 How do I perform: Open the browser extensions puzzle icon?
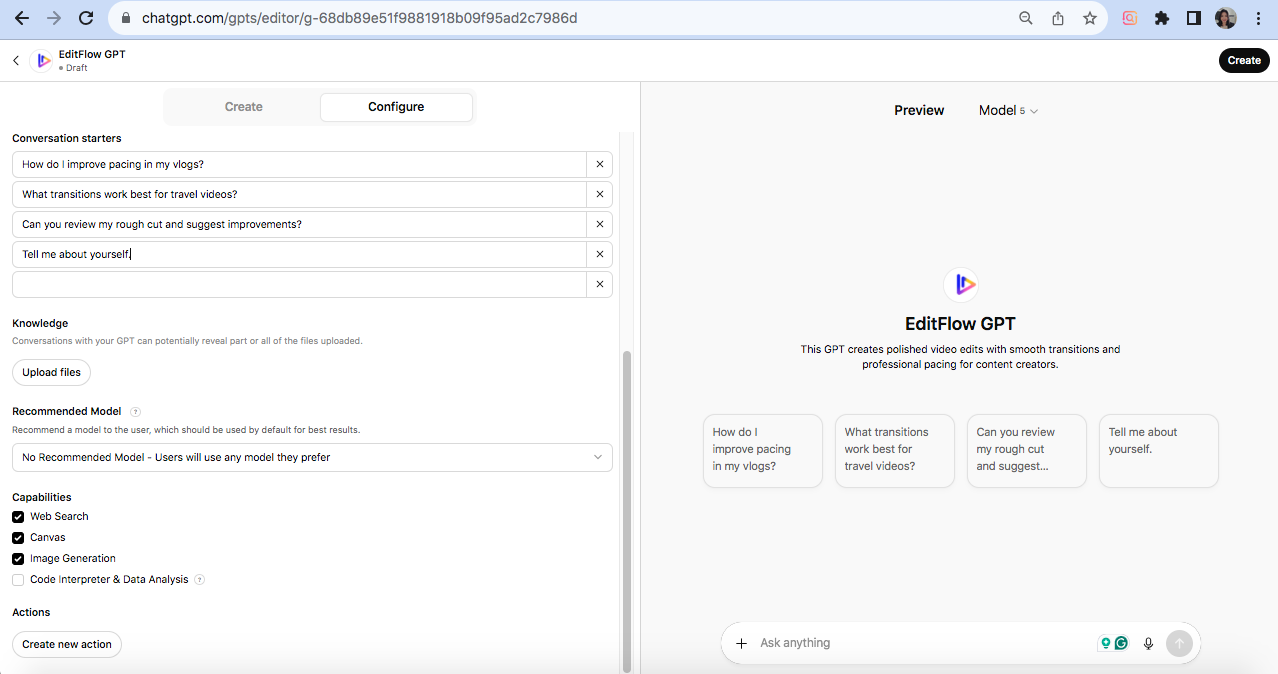pyautogui.click(x=1161, y=18)
